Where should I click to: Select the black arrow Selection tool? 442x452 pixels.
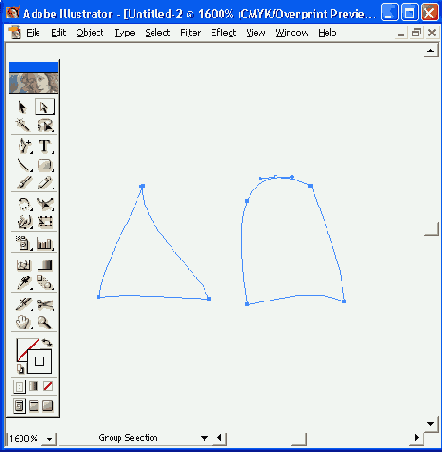tap(22, 107)
